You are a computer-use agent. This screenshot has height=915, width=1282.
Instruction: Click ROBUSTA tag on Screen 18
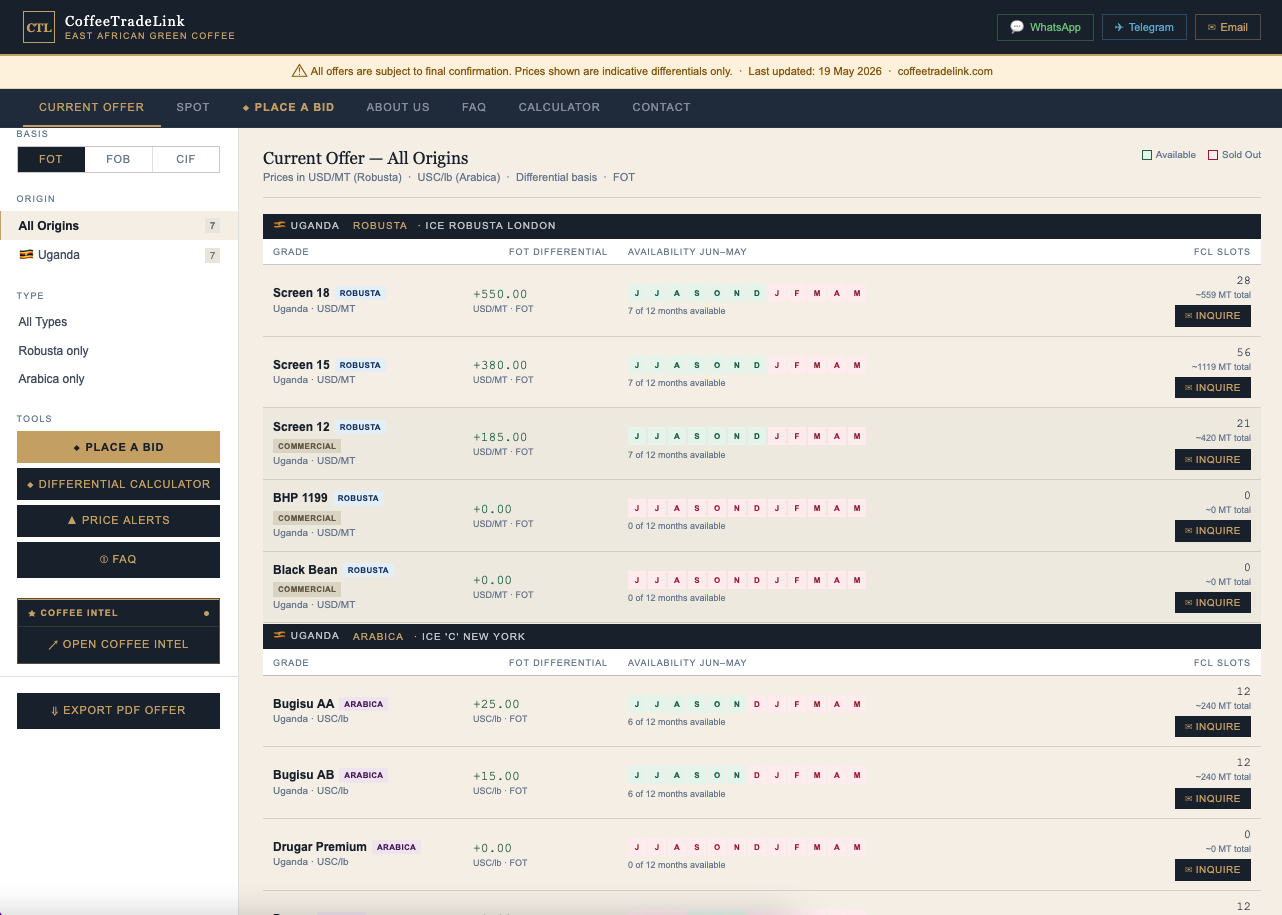(x=360, y=294)
